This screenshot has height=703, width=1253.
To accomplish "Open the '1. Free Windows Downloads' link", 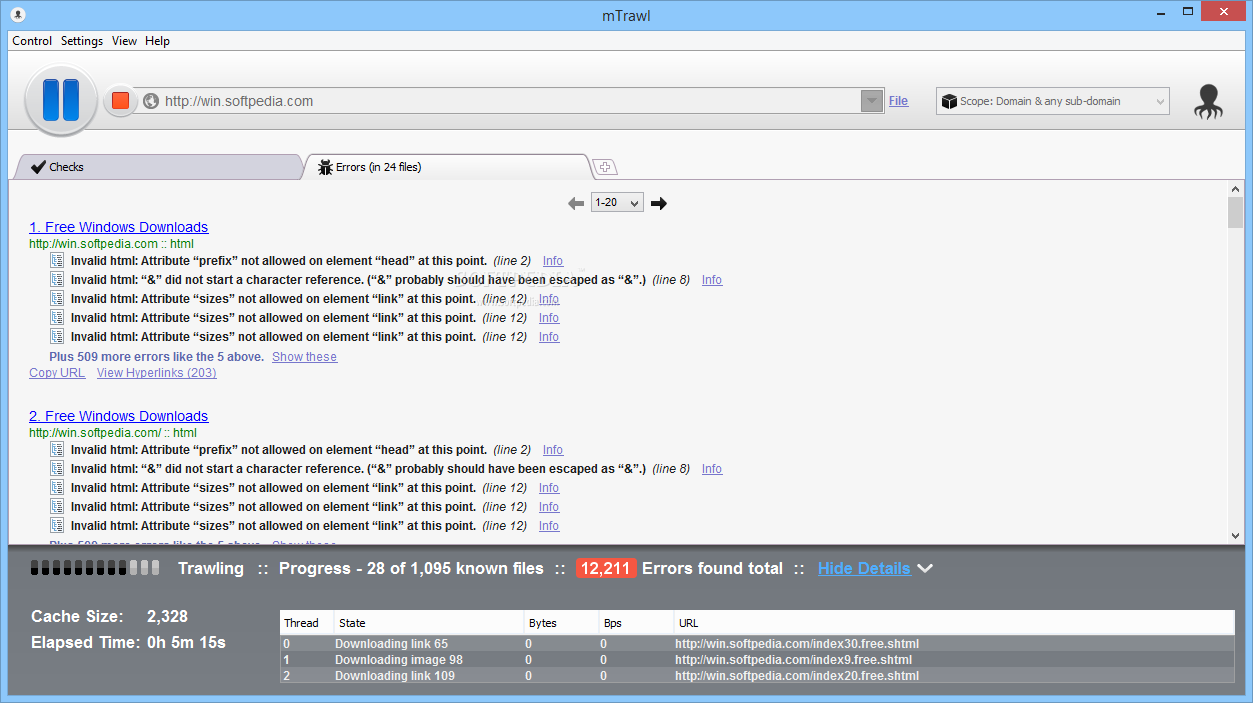I will pos(119,227).
